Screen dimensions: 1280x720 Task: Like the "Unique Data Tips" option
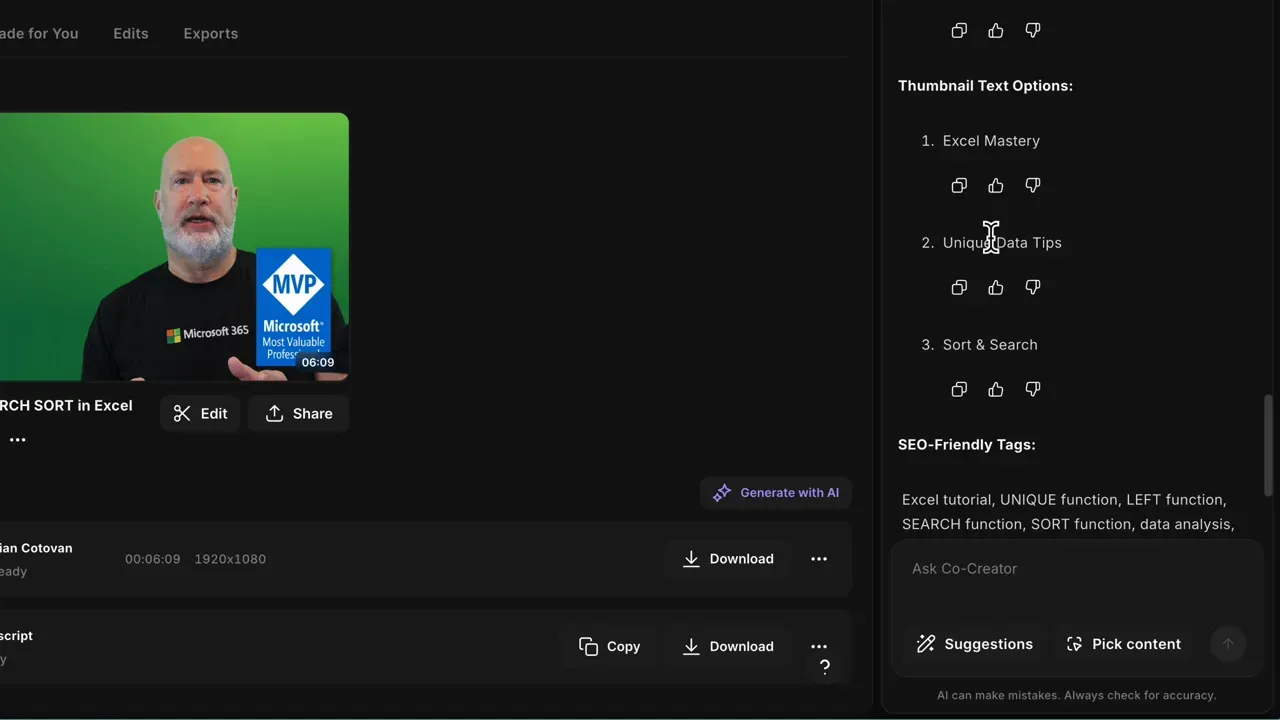coord(996,288)
